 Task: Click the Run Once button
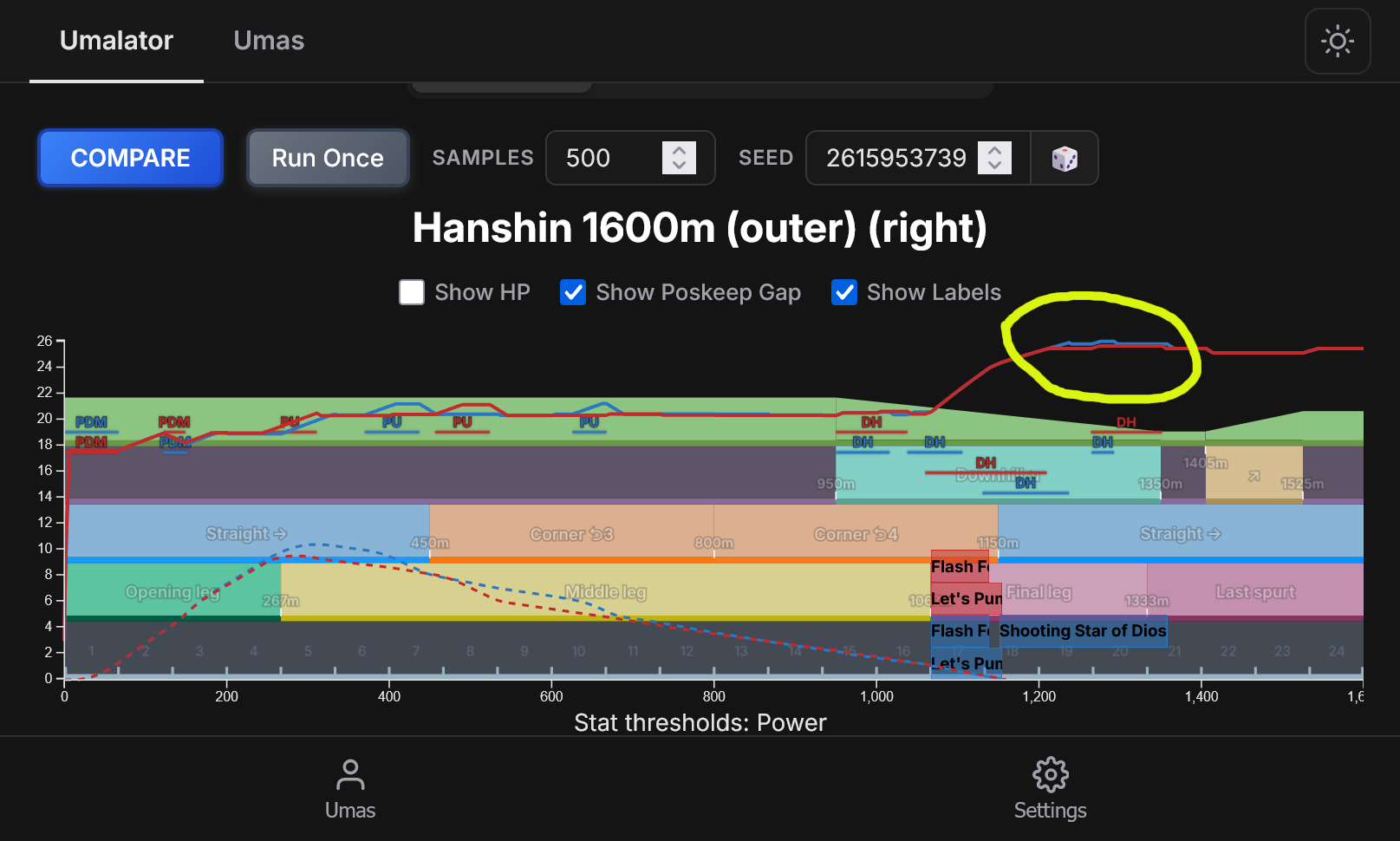[328, 158]
